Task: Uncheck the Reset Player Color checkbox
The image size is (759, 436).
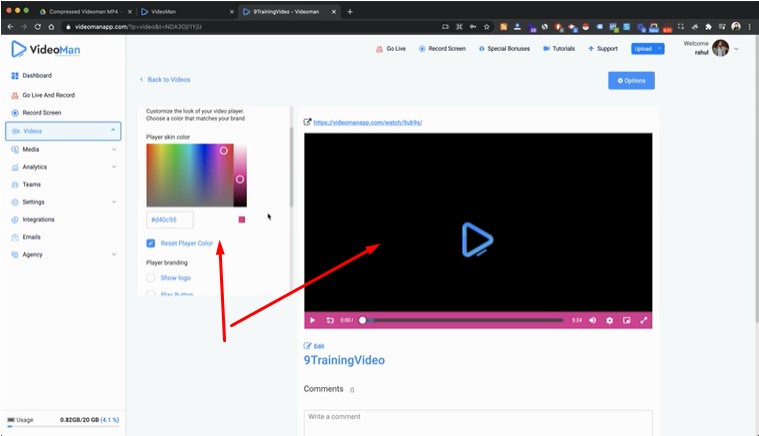Action: (151, 243)
